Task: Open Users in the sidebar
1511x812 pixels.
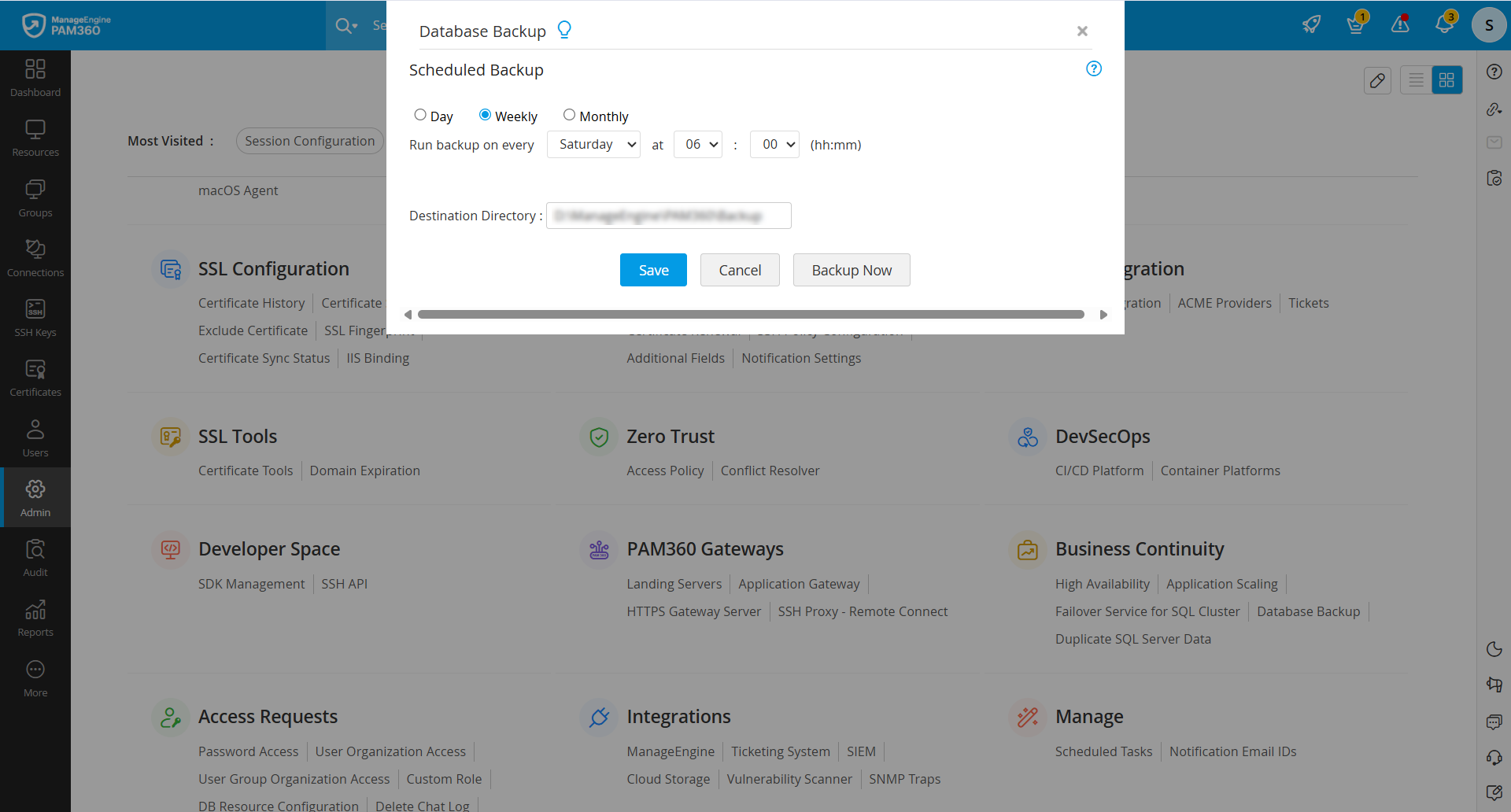Action: pyautogui.click(x=35, y=439)
